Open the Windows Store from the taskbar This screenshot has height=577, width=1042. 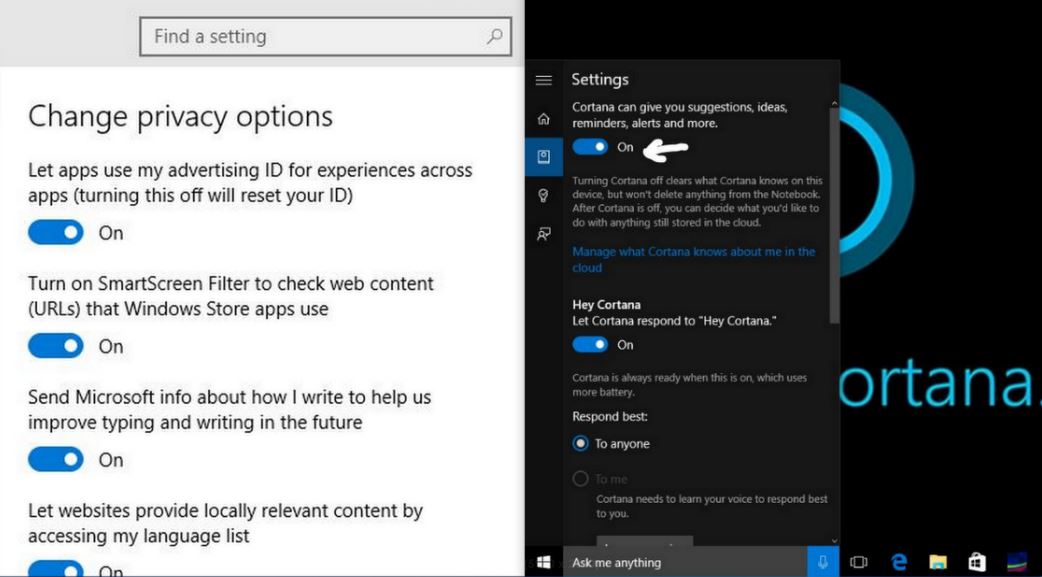(977, 561)
